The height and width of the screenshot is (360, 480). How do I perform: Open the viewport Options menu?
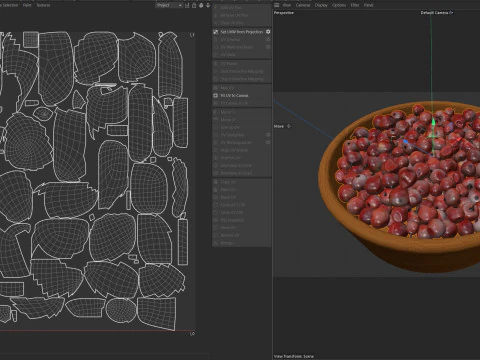coord(339,5)
